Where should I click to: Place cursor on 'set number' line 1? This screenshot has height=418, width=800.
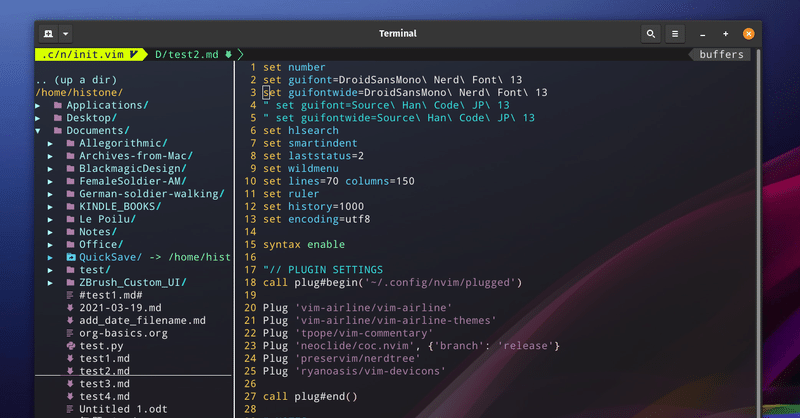tap(294, 67)
